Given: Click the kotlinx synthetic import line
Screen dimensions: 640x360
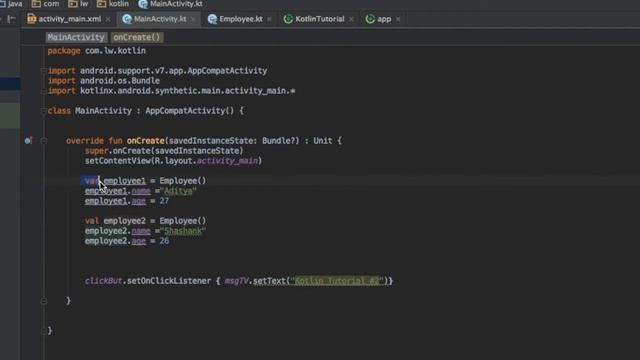Looking at the screenshot, I should (171, 91).
